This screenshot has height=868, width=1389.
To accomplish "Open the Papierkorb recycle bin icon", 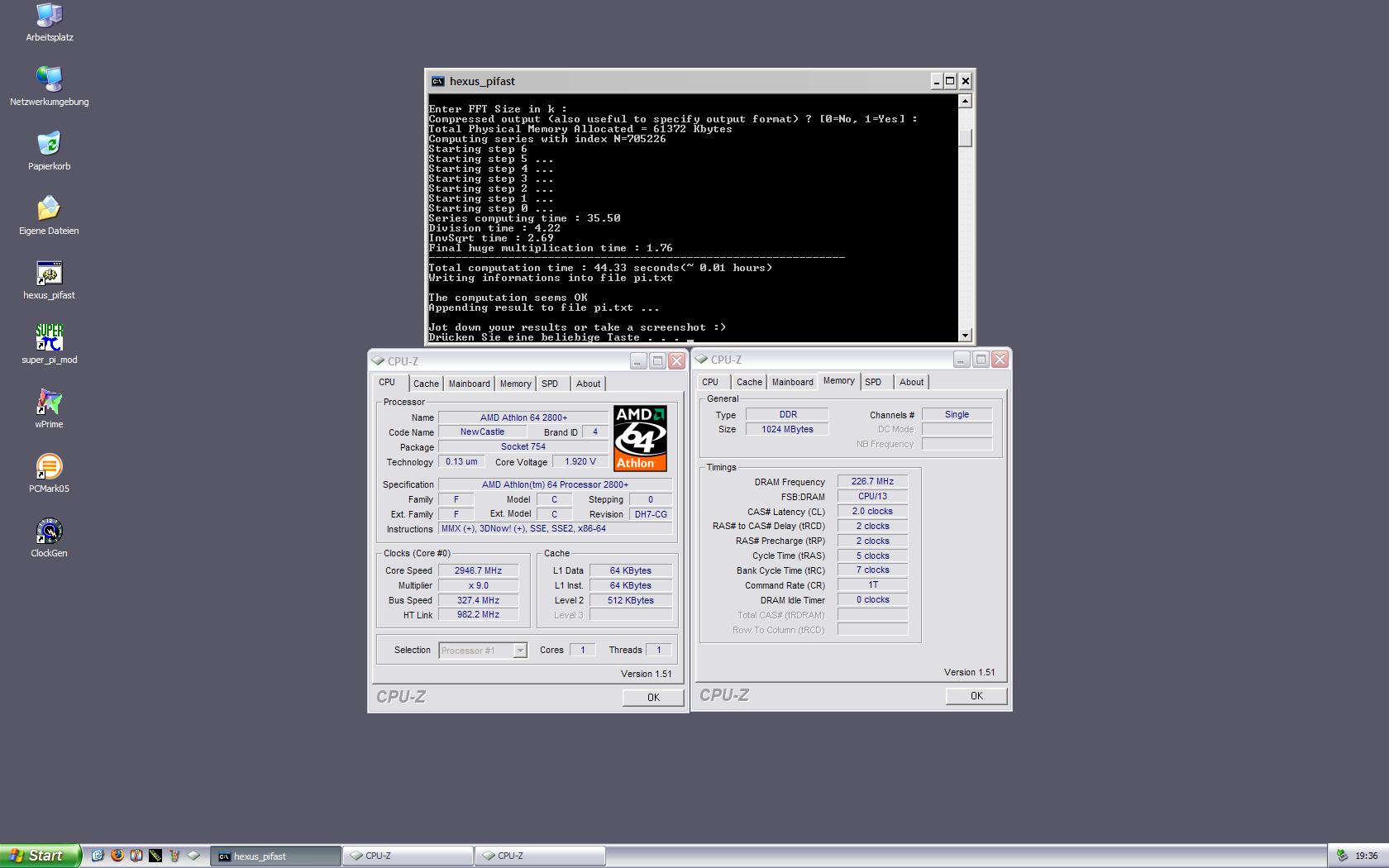I will (x=50, y=150).
